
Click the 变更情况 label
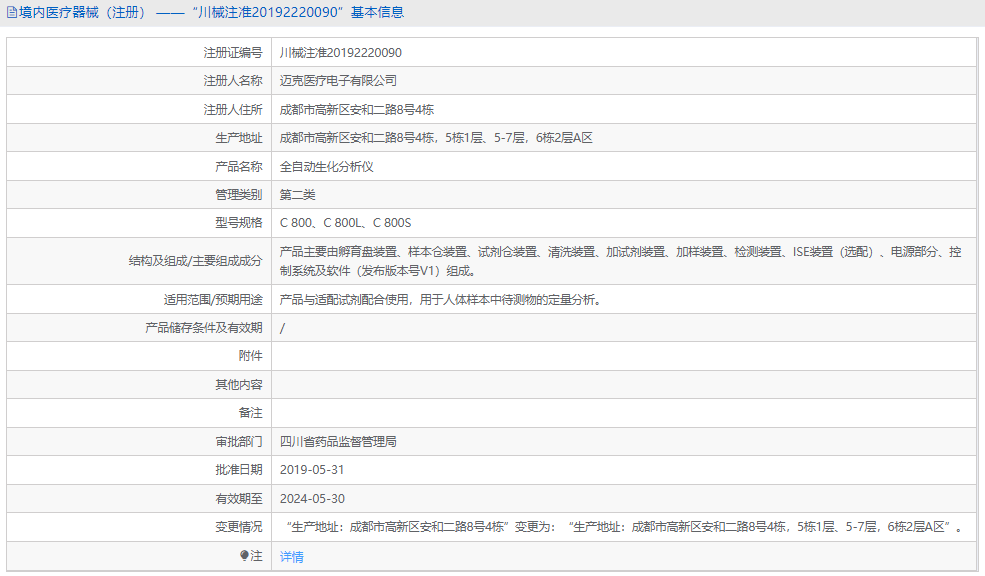coord(239,527)
